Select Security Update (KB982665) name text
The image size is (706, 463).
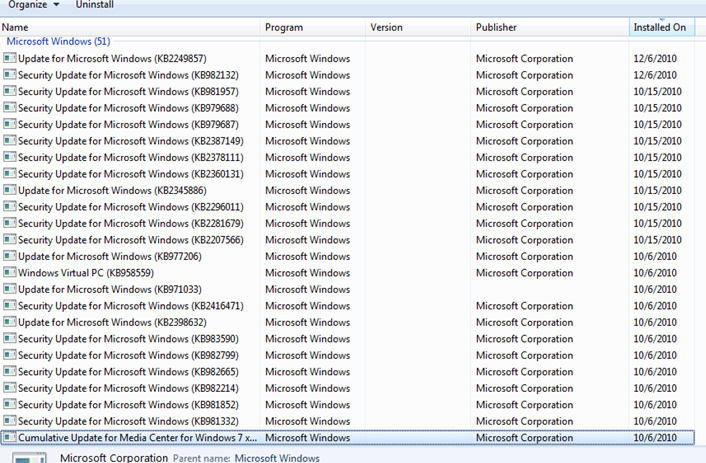click(128, 372)
